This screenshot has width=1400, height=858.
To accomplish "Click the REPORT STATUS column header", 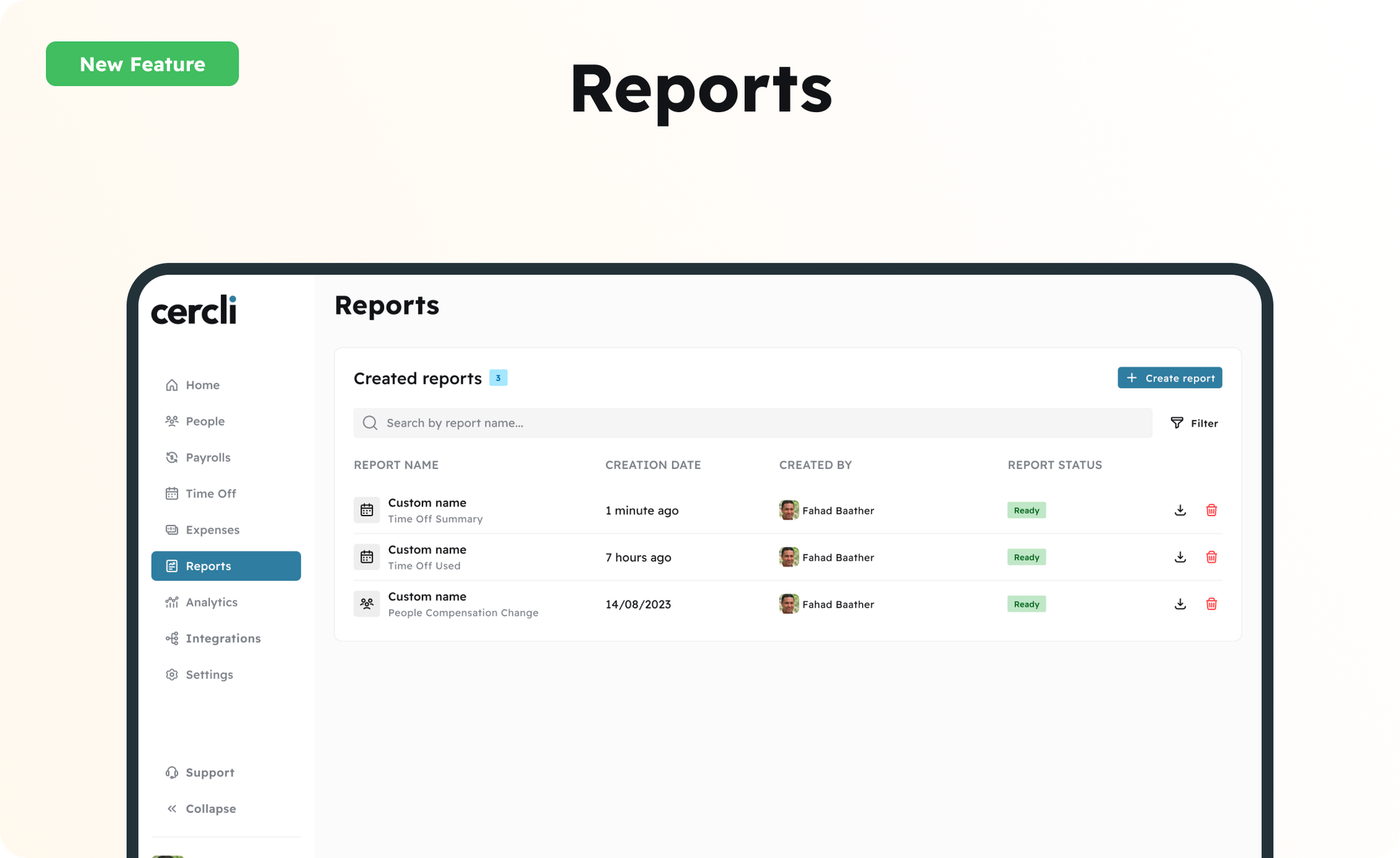I will (1055, 465).
